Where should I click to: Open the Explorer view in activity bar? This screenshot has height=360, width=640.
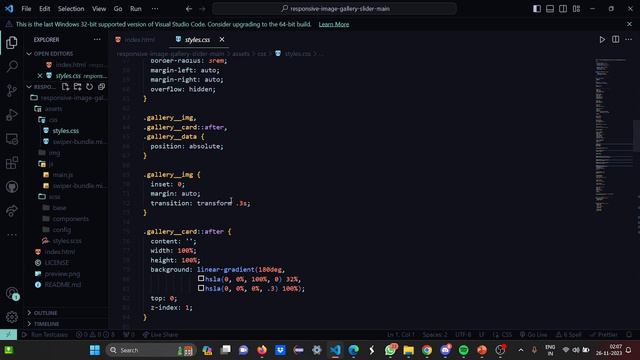tap(12, 42)
